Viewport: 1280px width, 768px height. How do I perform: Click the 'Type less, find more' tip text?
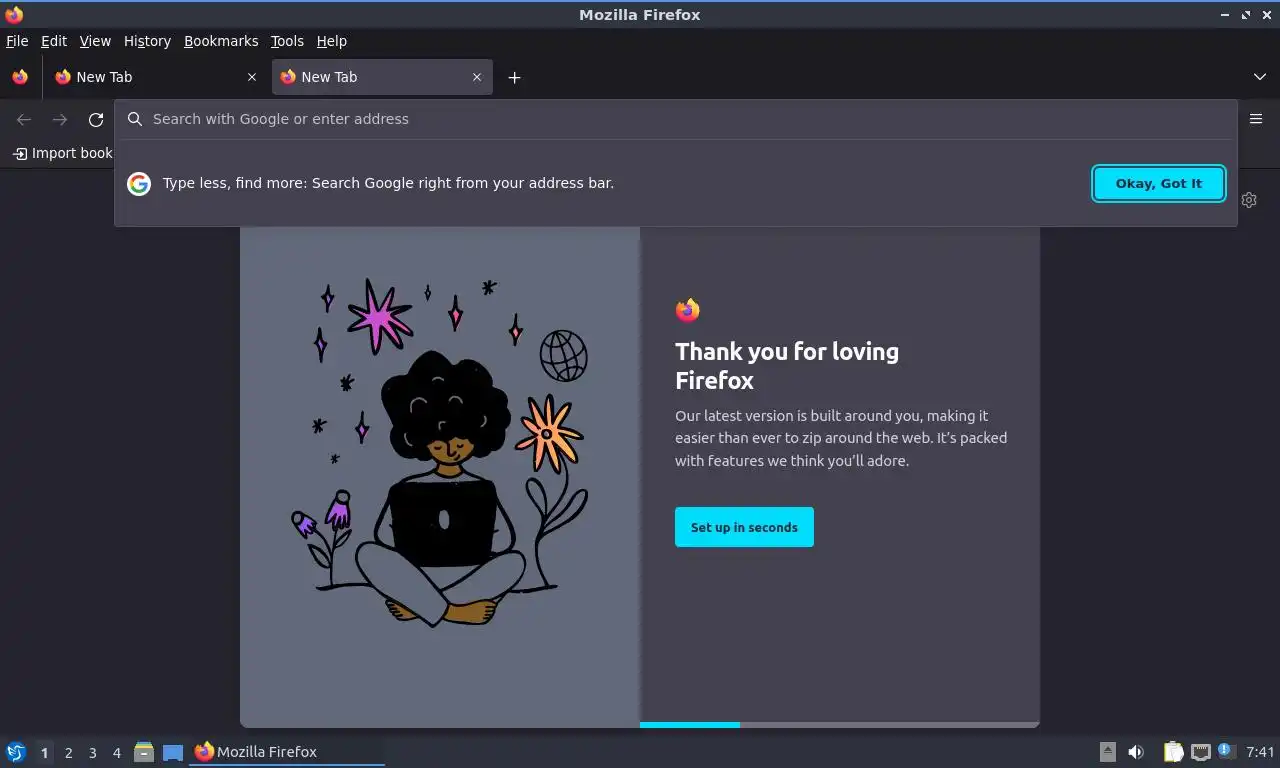pos(388,183)
